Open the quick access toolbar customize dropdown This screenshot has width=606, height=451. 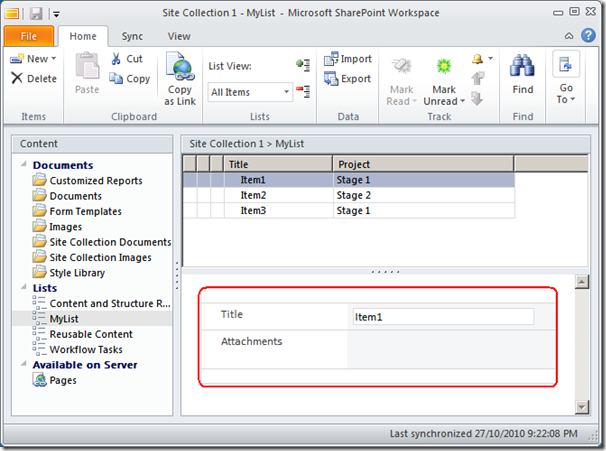(56, 14)
